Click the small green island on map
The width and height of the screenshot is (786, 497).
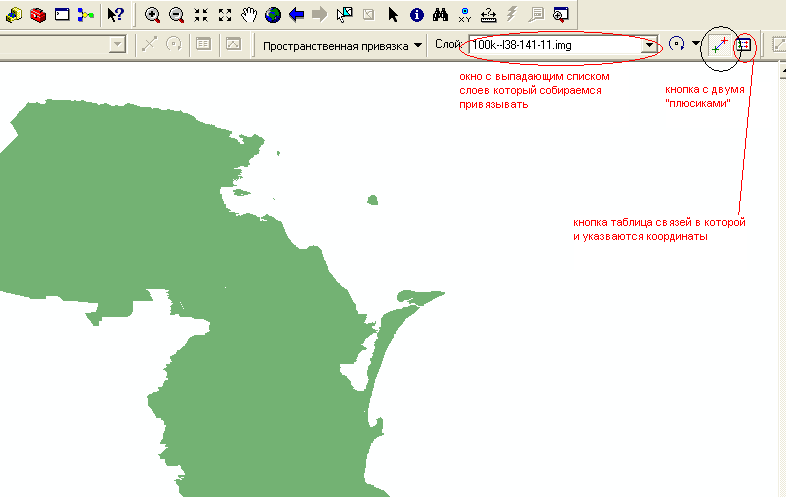coord(372,200)
